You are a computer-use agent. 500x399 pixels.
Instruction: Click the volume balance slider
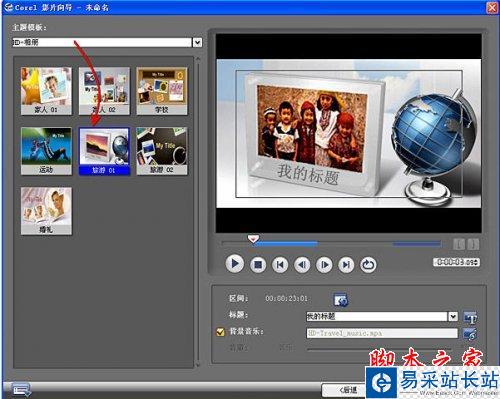coord(379,349)
